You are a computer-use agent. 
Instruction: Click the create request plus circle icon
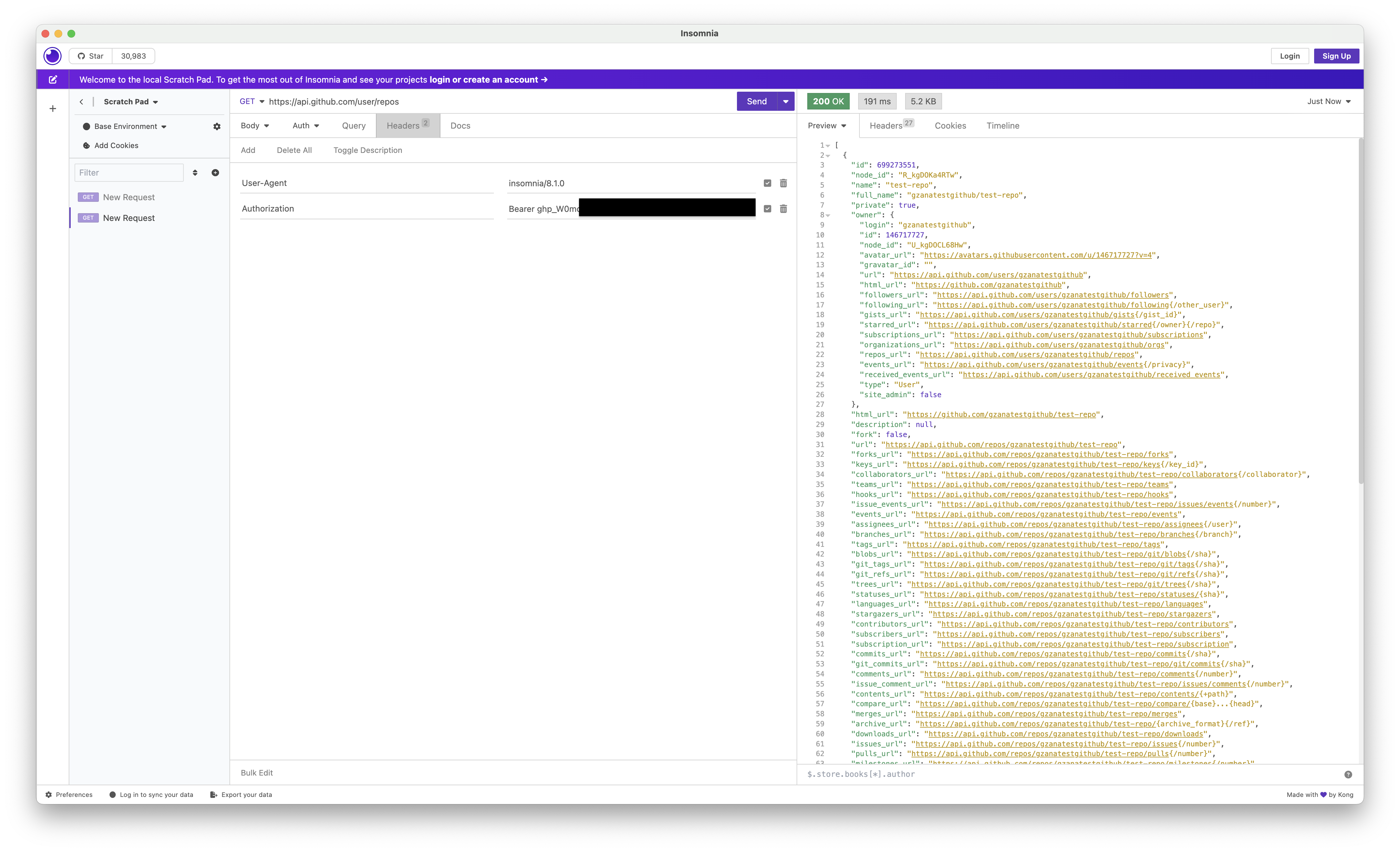coord(215,173)
